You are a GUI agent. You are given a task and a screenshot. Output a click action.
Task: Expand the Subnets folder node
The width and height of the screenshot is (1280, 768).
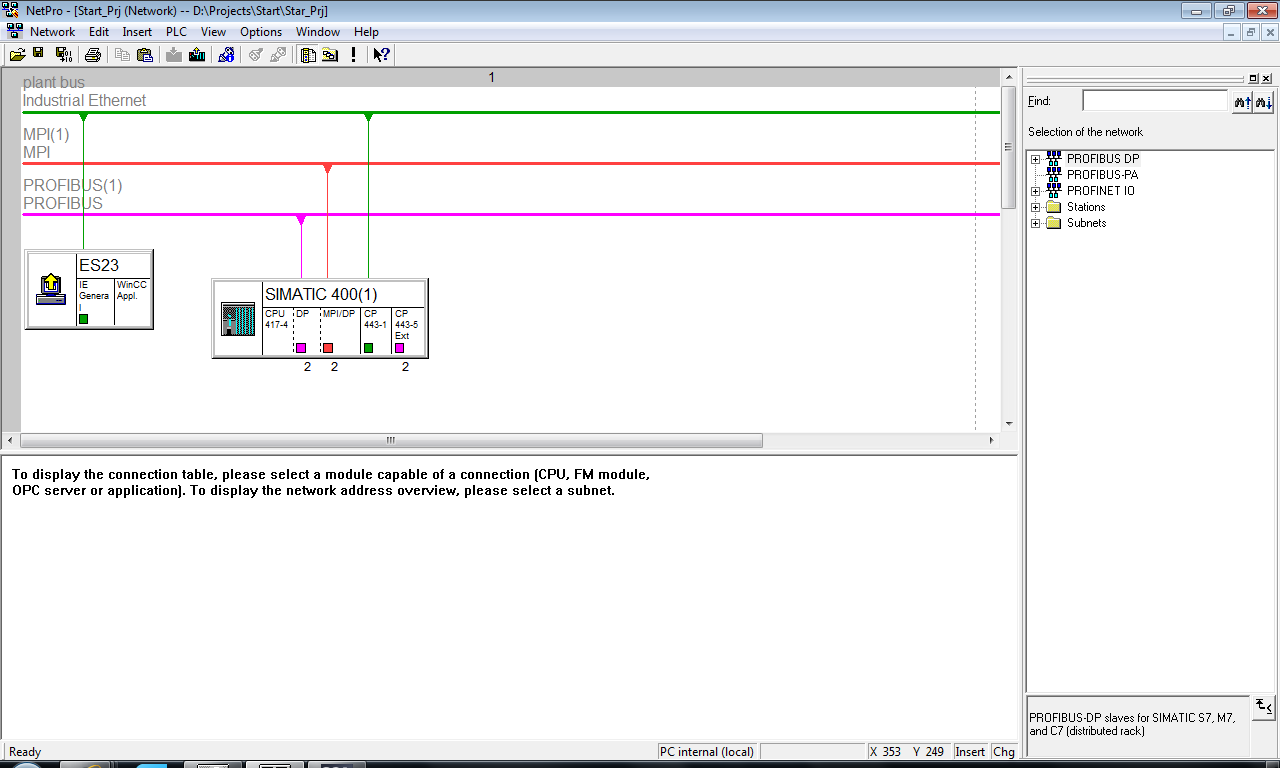pyautogui.click(x=1036, y=223)
